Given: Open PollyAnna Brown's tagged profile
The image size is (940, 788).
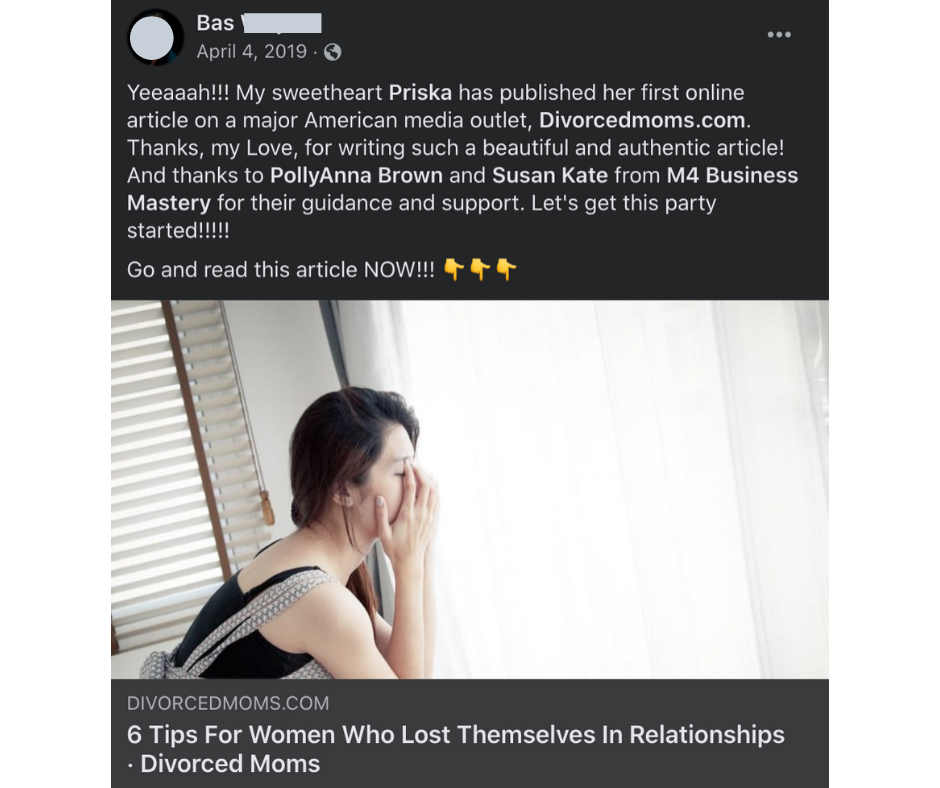Looking at the screenshot, I should (x=356, y=175).
